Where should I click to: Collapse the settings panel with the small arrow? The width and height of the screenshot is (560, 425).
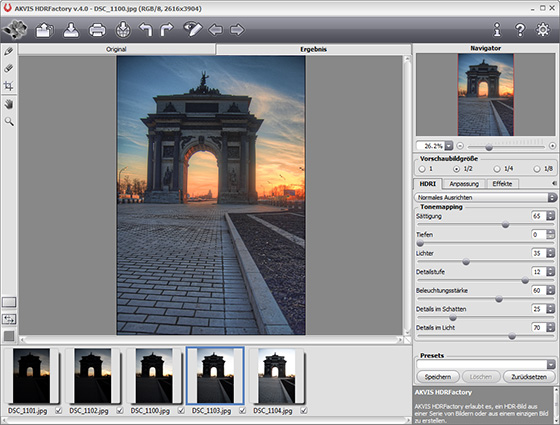coord(554,183)
